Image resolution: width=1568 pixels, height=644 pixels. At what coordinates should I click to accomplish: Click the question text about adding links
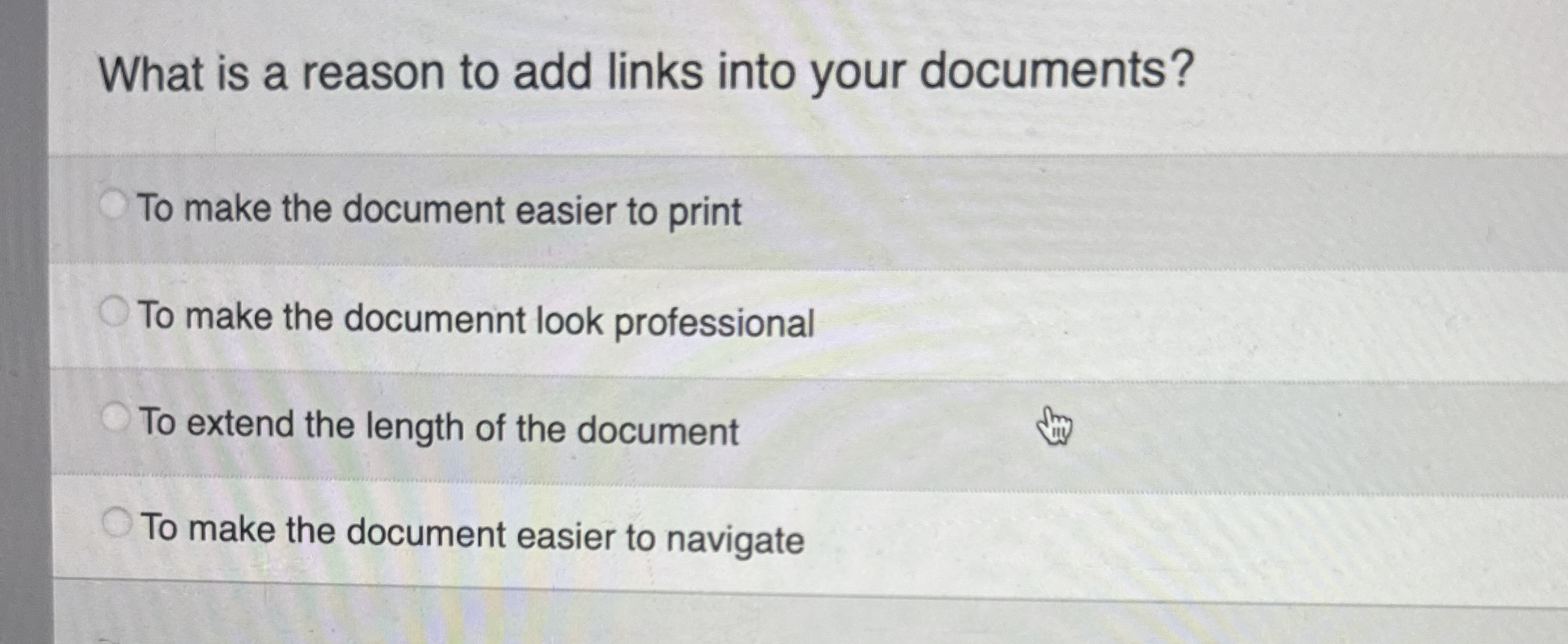[x=644, y=71]
